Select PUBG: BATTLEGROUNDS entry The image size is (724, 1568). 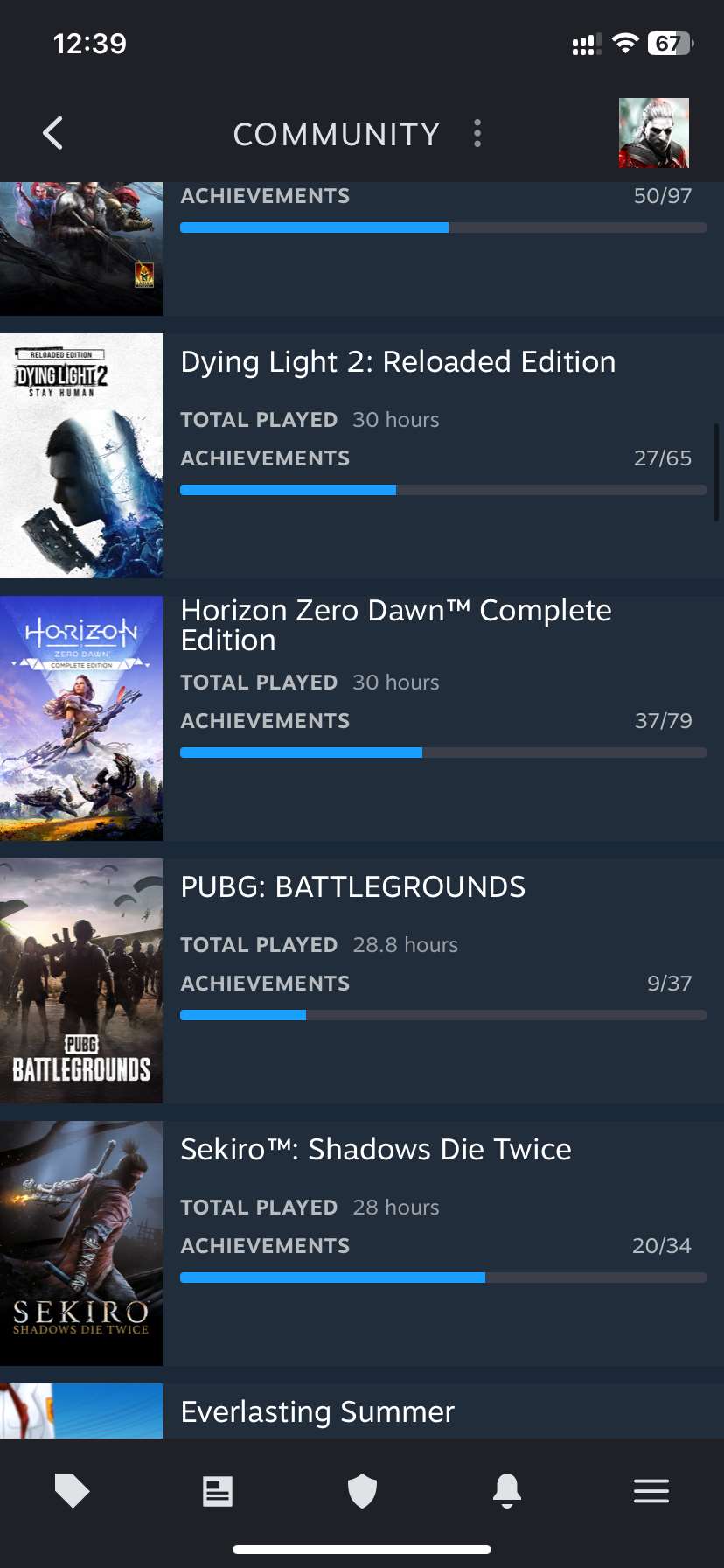tap(353, 886)
